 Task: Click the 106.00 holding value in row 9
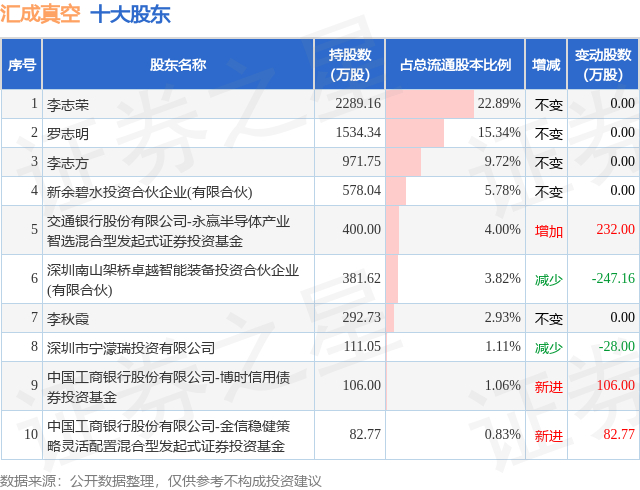pyautogui.click(x=361, y=385)
